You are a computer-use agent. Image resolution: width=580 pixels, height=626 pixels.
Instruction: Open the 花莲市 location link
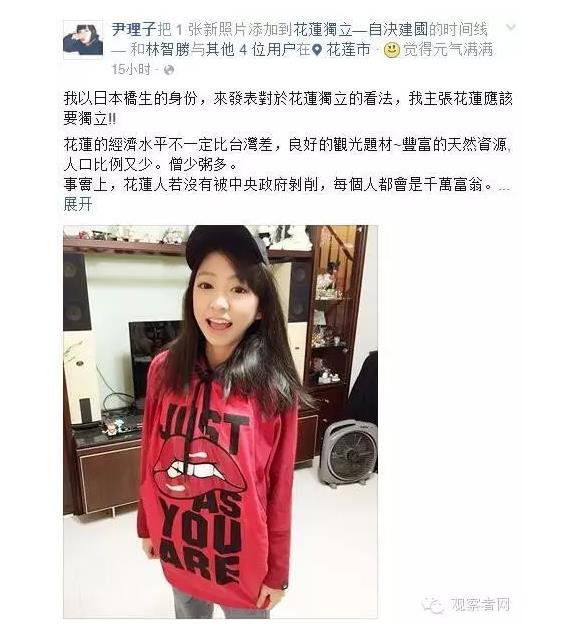pos(348,50)
